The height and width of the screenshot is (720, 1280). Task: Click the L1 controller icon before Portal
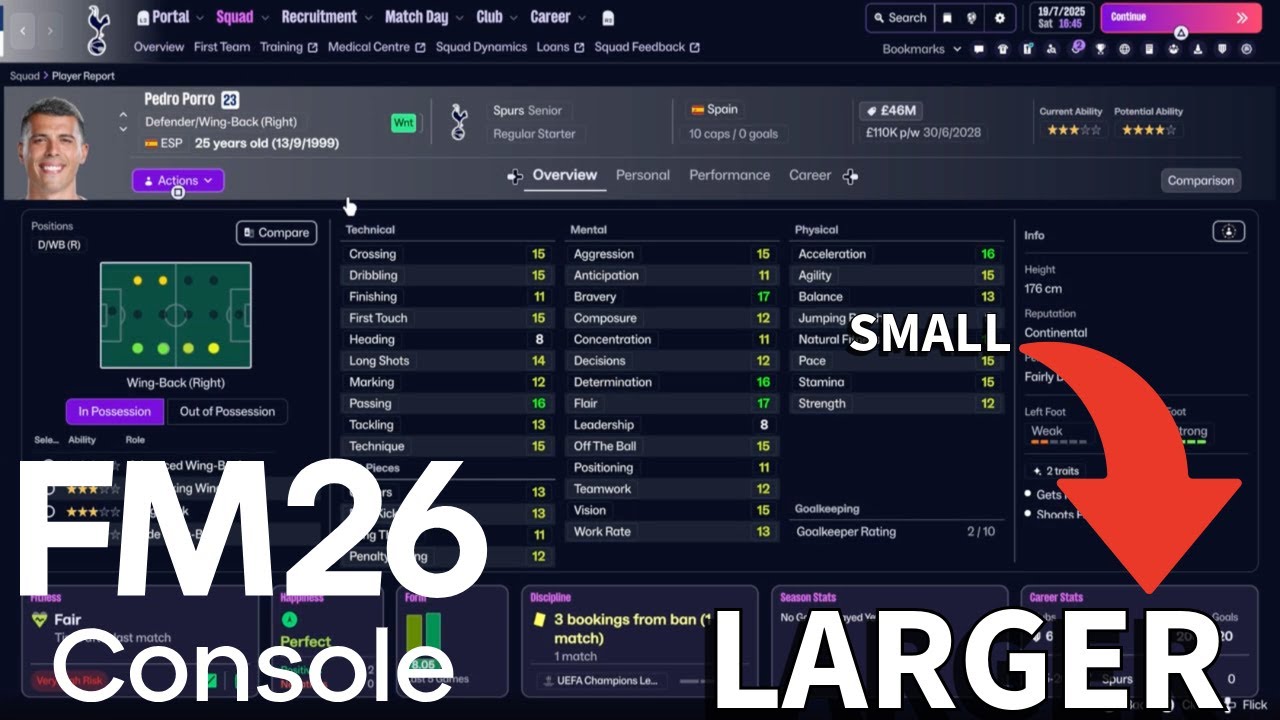142,18
